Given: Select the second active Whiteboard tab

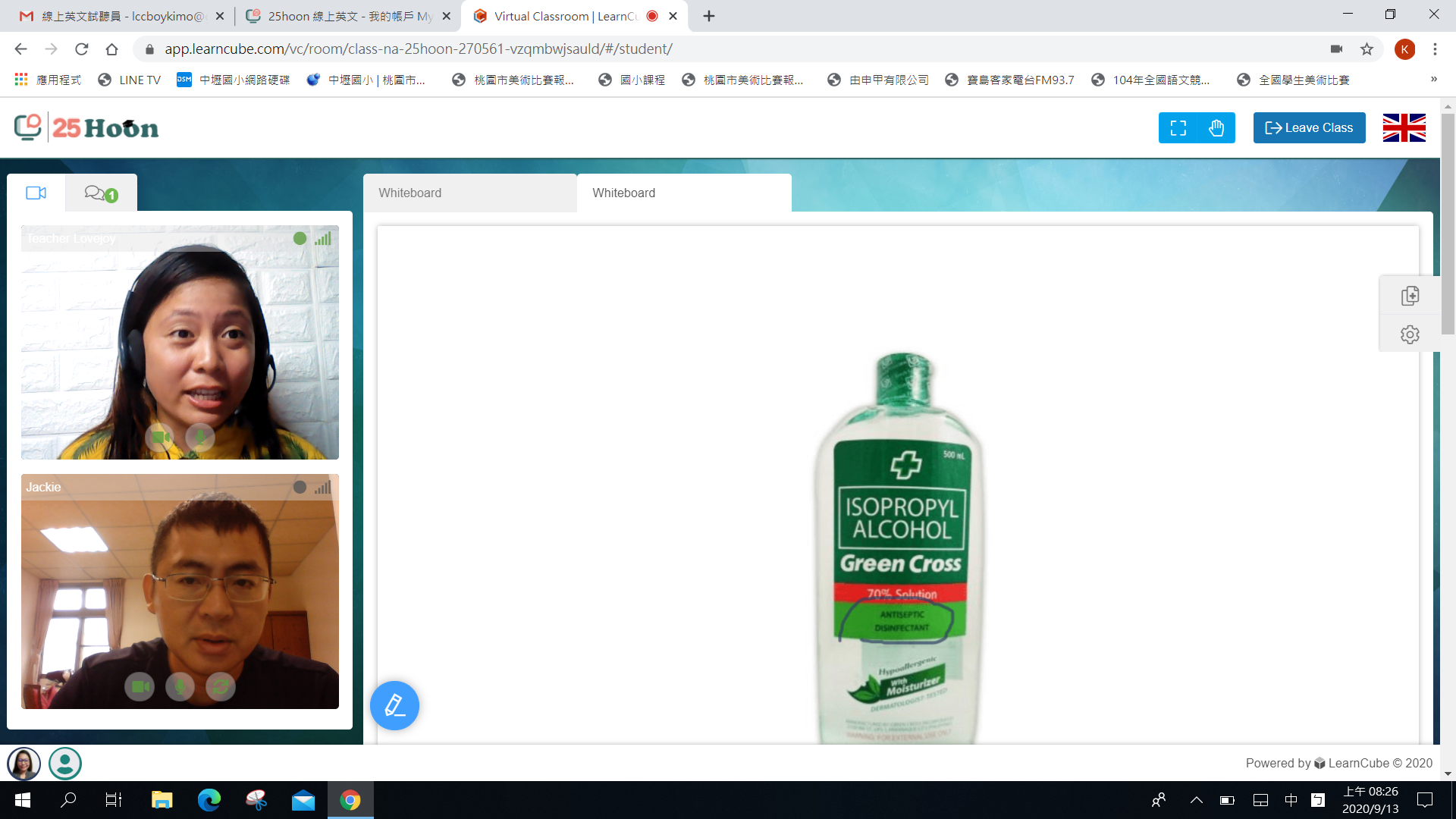Looking at the screenshot, I should (684, 193).
